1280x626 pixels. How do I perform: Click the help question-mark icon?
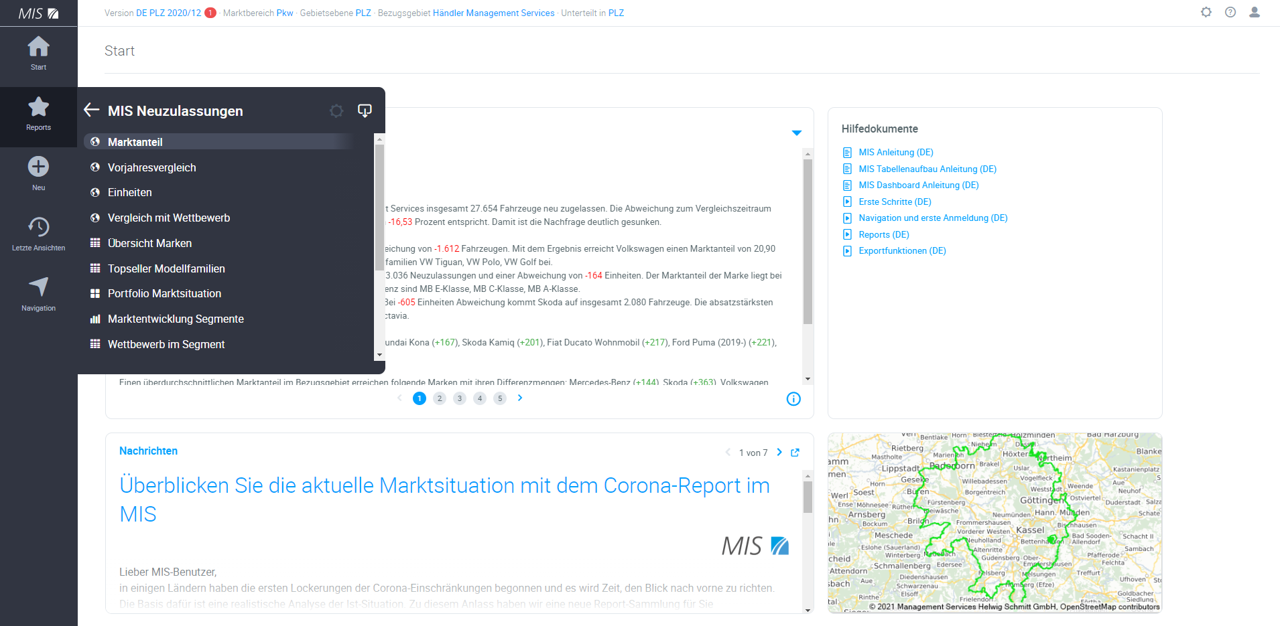[1229, 11]
